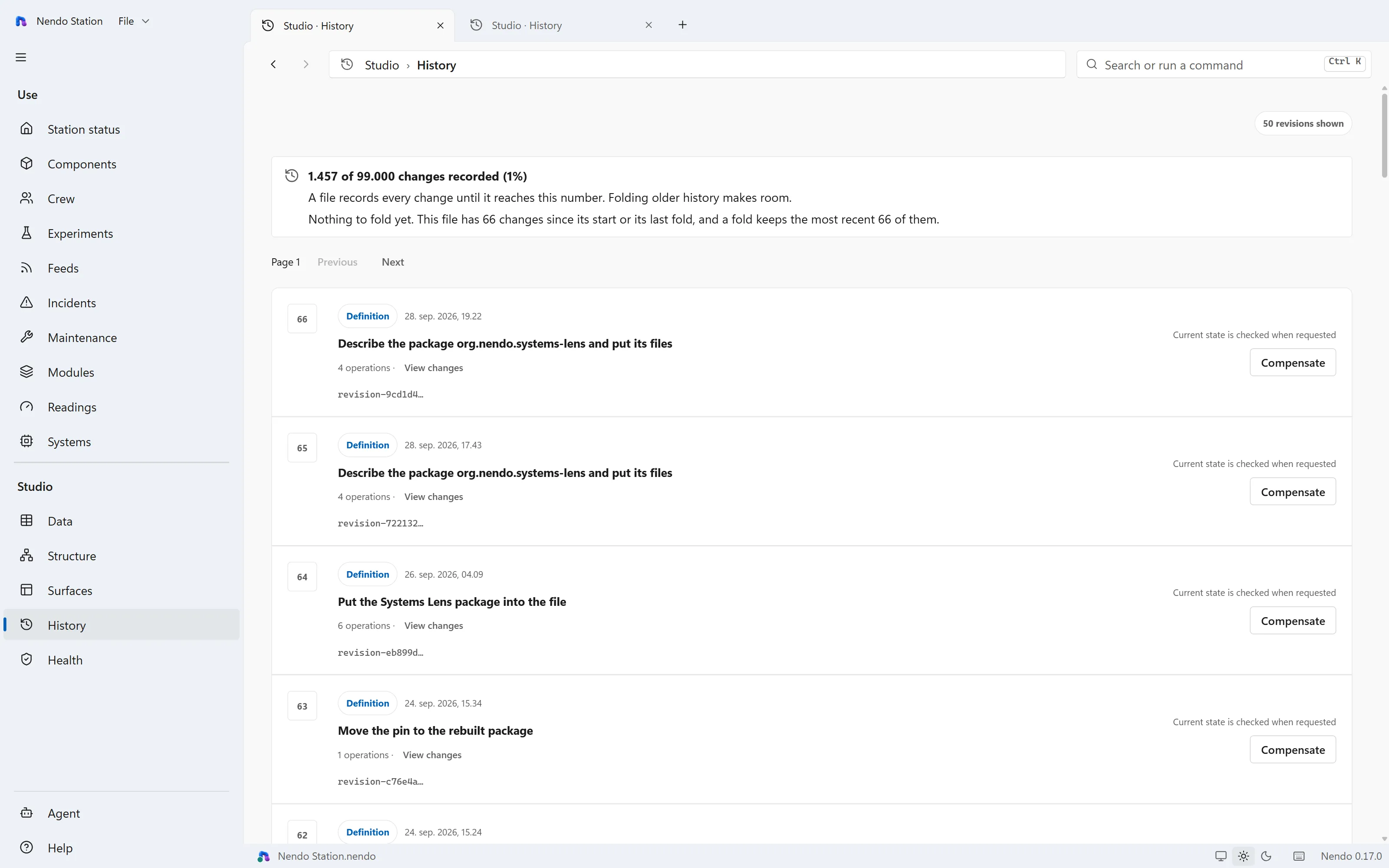View changes for revision 66

pos(433,368)
